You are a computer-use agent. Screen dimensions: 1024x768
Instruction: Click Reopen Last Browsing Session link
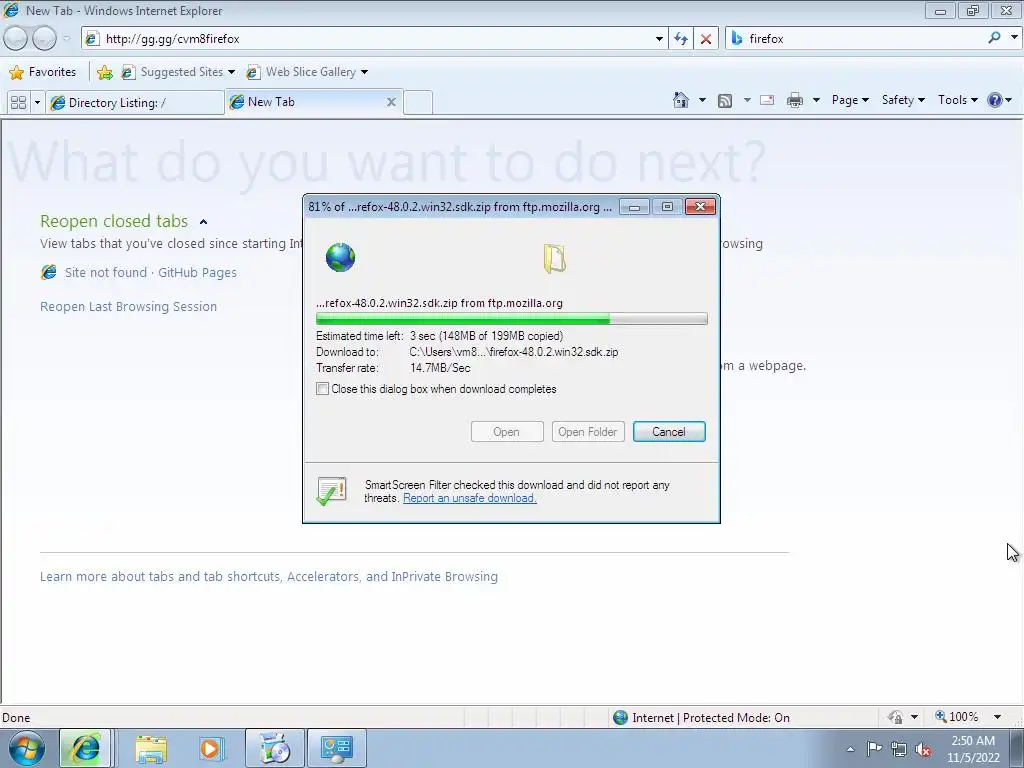(128, 306)
